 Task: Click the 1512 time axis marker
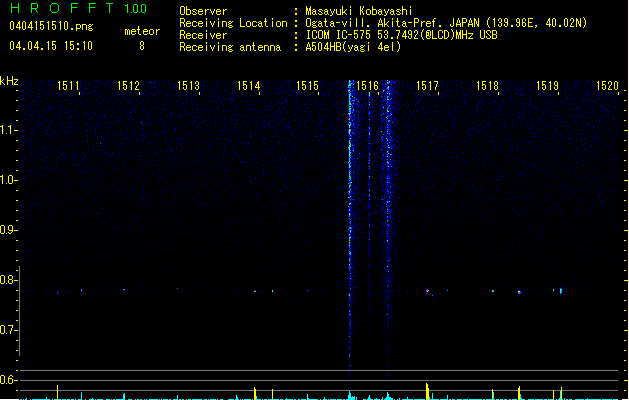click(128, 86)
